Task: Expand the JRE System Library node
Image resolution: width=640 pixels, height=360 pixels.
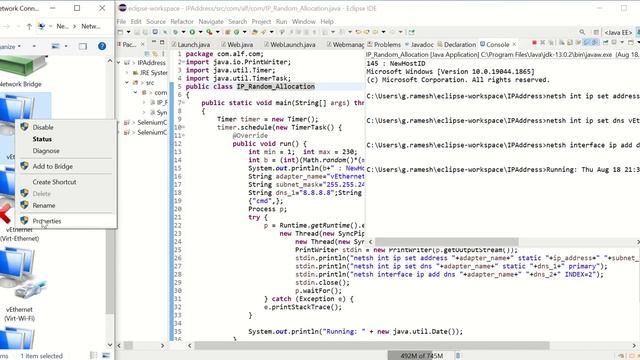Action: click(127, 73)
